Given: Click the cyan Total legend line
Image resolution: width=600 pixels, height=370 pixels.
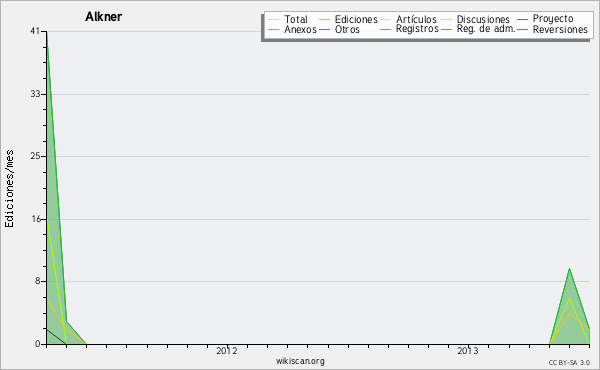Looking at the screenshot, I should coord(274,19).
